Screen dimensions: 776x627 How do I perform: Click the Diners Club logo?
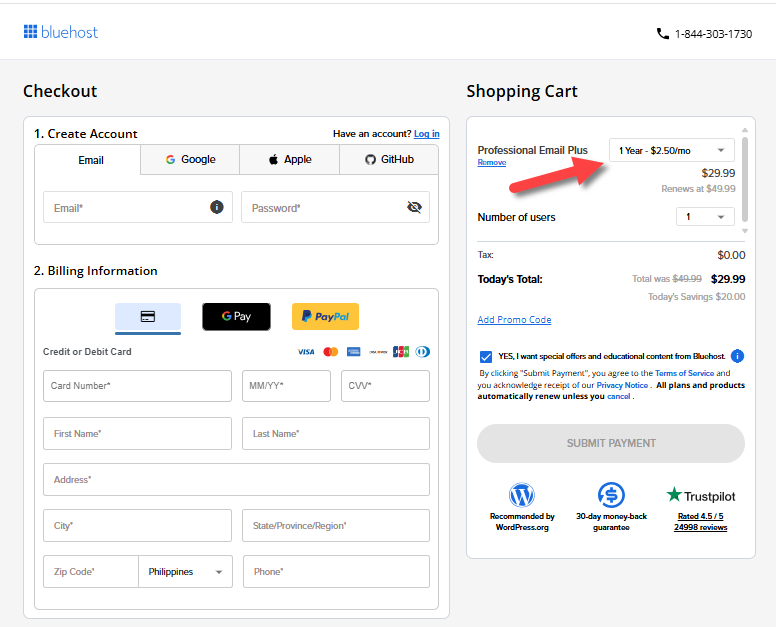(423, 352)
